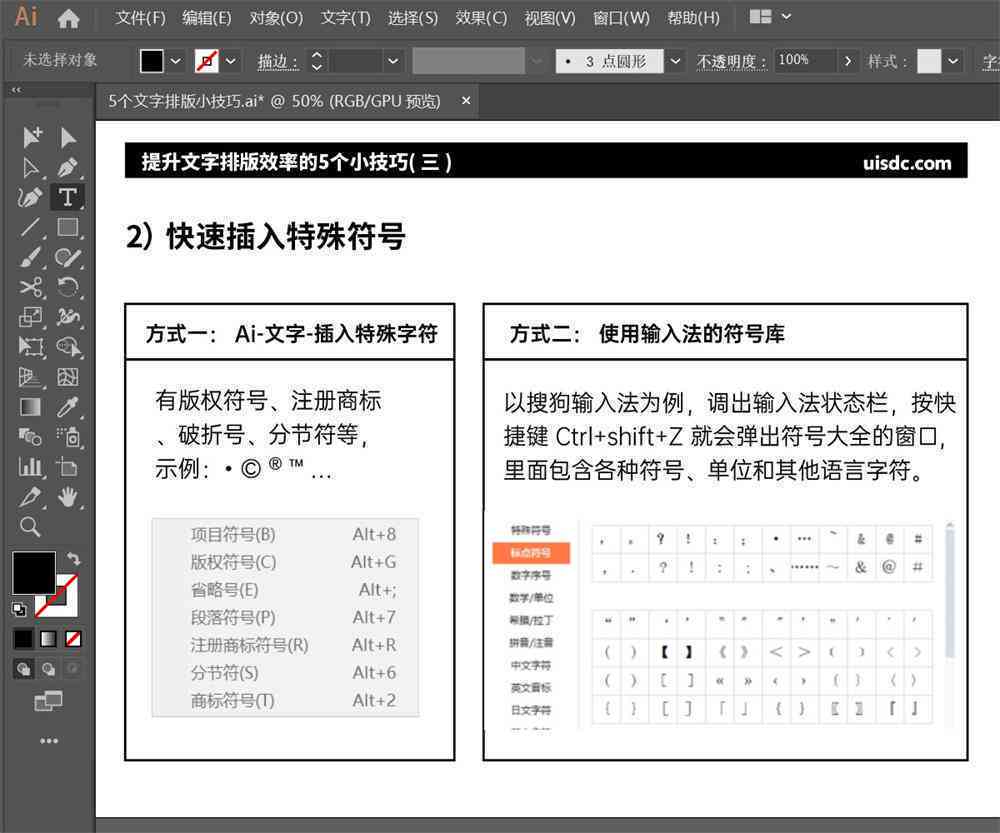Select the Scale tool
This screenshot has width=1000, height=833.
[30, 317]
